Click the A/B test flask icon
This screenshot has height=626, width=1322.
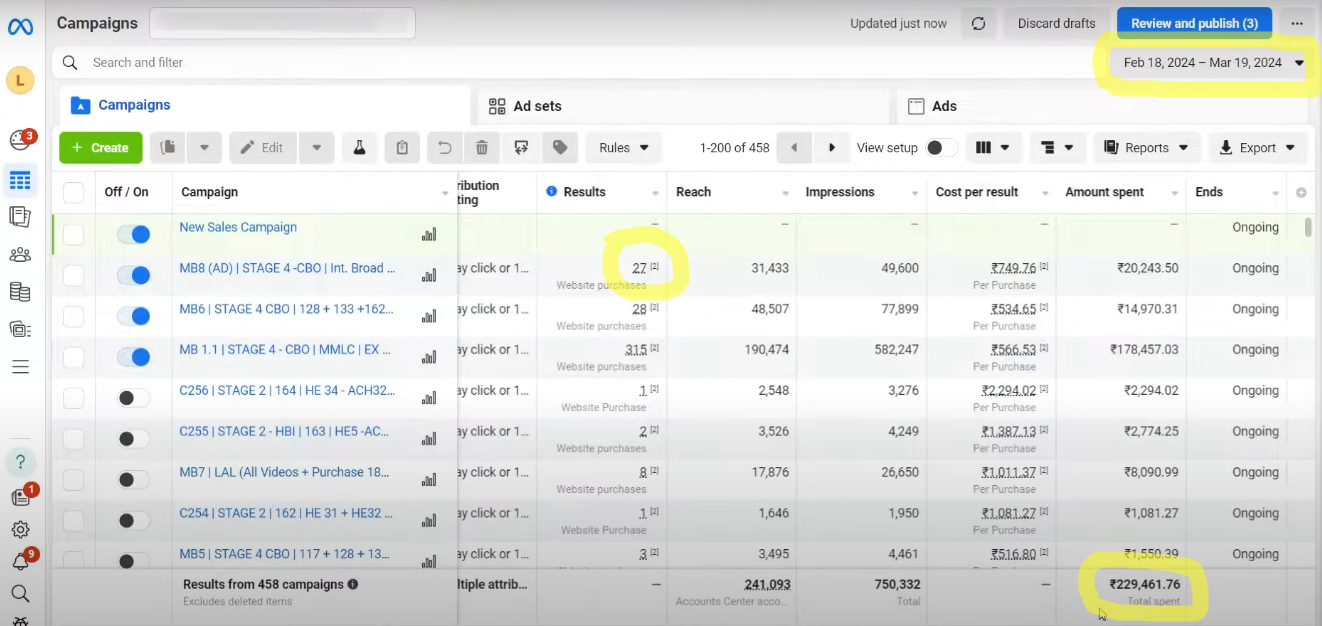(x=359, y=148)
